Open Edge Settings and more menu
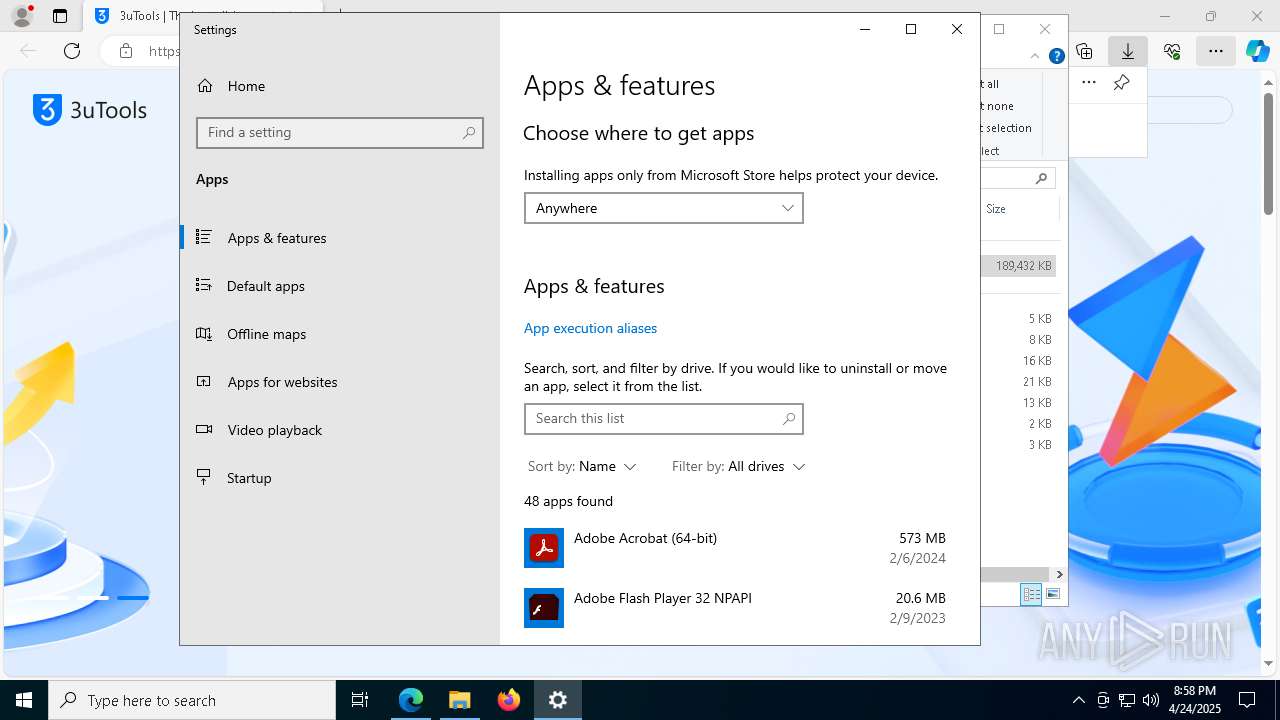 point(1215,51)
